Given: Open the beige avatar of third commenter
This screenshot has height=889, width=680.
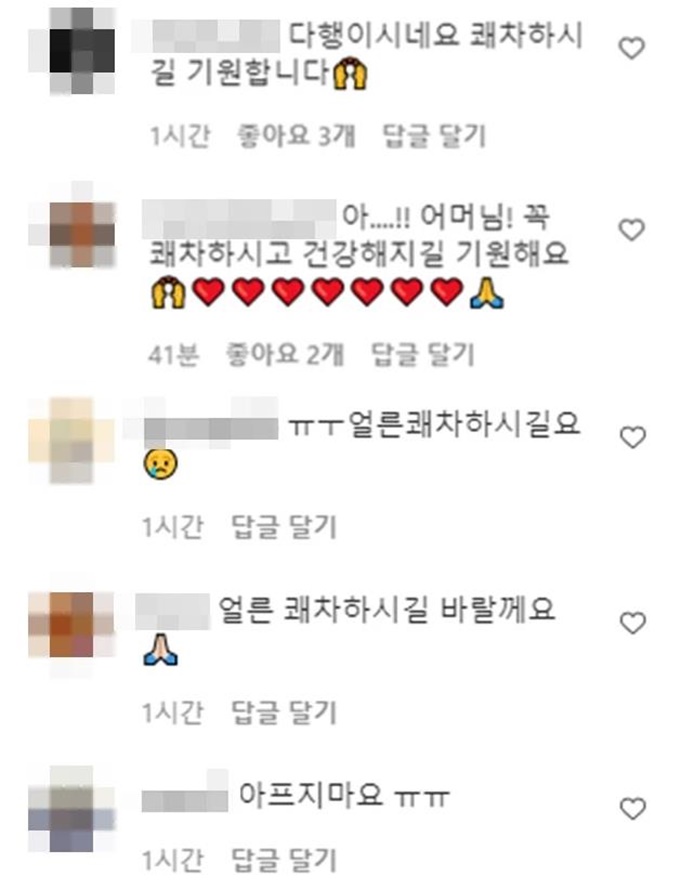Looking at the screenshot, I should pos(71,441).
